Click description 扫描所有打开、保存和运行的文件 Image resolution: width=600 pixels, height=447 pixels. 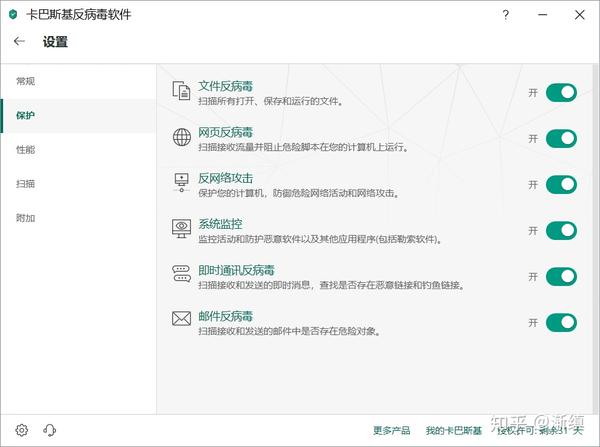click(x=271, y=101)
